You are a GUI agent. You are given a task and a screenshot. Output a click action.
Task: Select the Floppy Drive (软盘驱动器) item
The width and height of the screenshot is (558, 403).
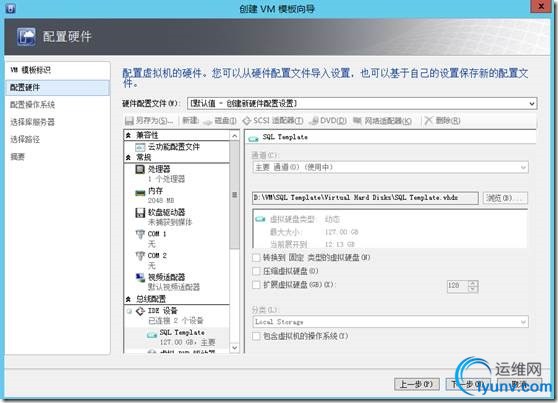pos(166,213)
